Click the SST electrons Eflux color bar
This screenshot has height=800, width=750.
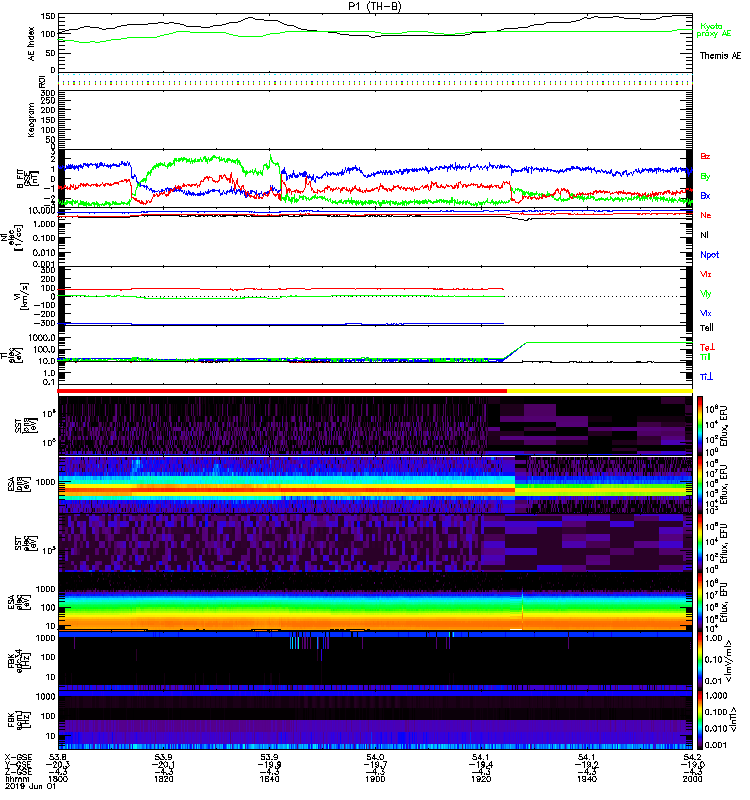(x=700, y=543)
